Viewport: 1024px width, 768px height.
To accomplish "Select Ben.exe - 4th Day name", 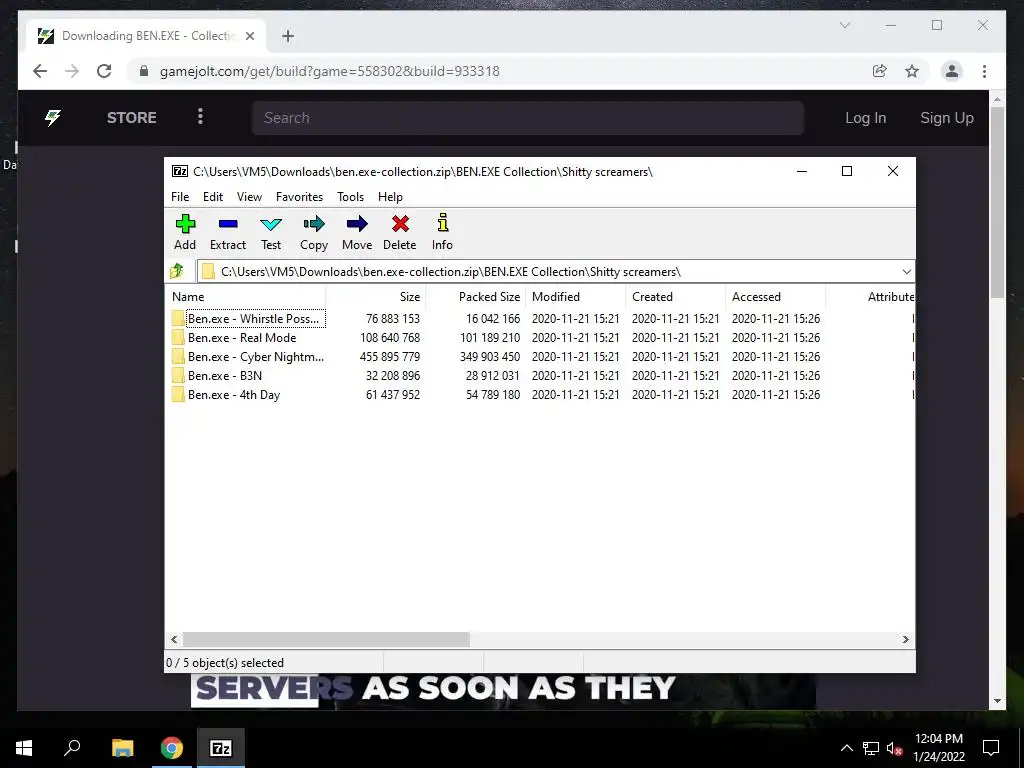I will pyautogui.click(x=234, y=394).
